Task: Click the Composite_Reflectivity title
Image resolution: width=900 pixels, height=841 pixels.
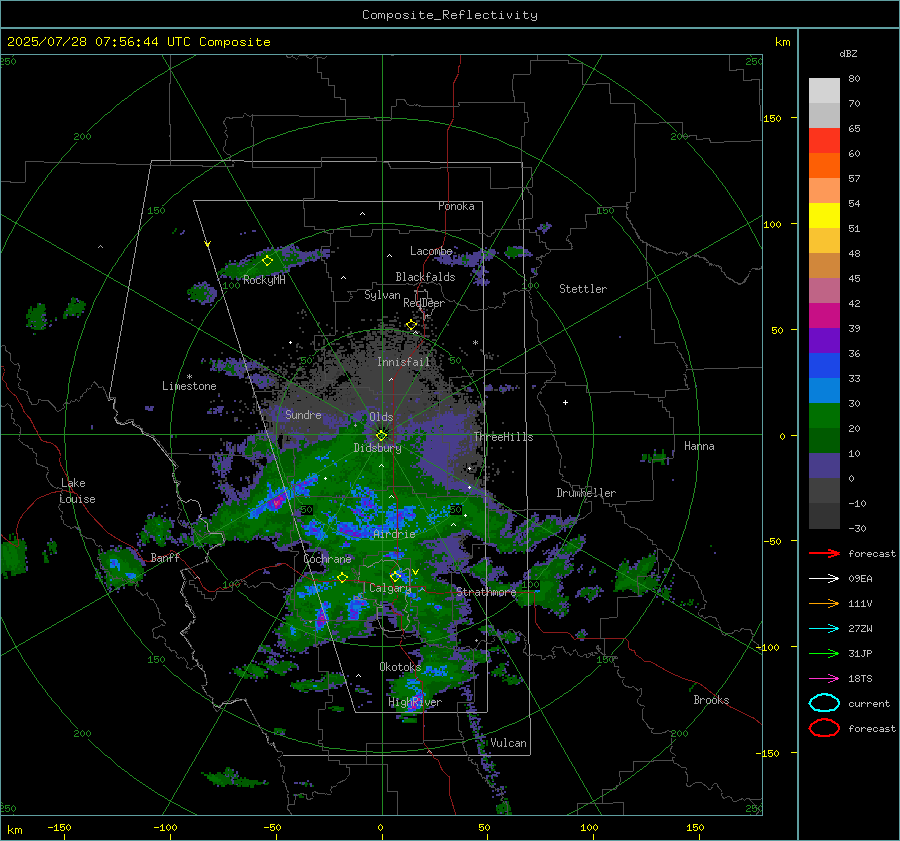Action: tap(450, 15)
